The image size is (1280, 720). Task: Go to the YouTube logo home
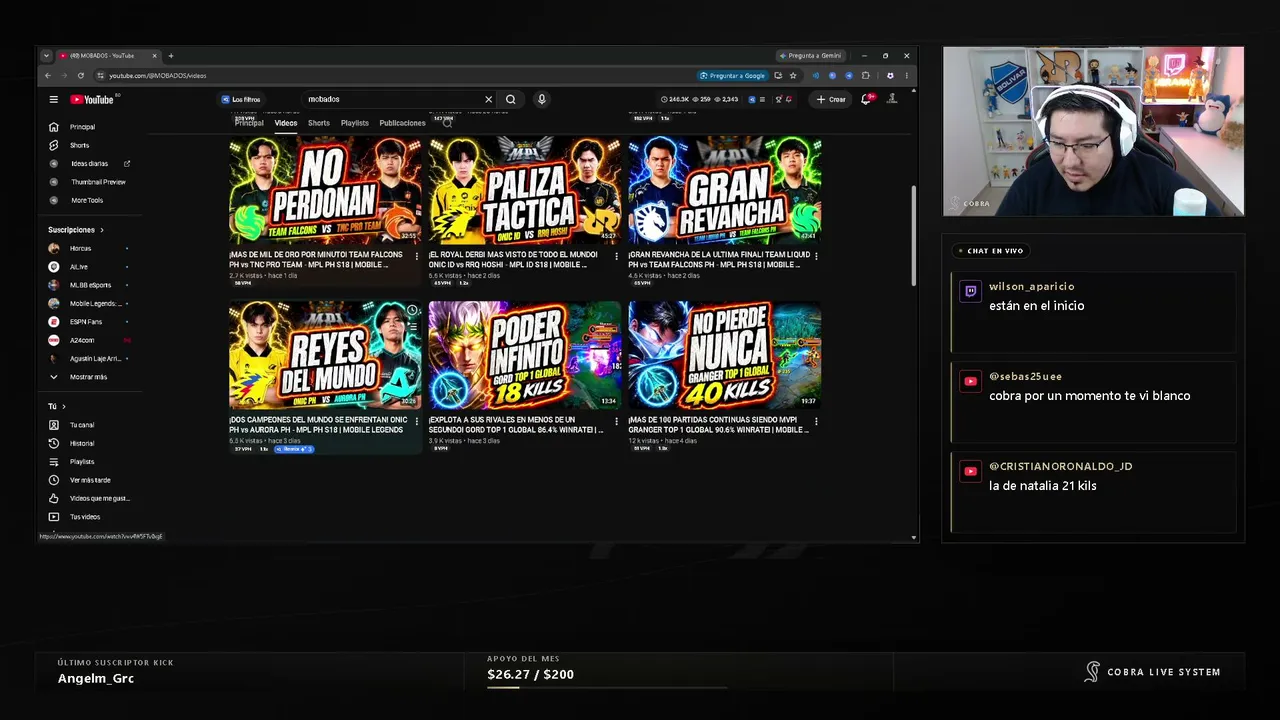92,99
